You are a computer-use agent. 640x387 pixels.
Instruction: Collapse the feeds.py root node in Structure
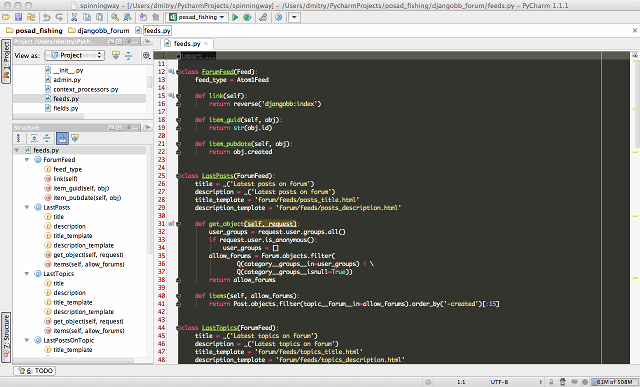[17, 150]
